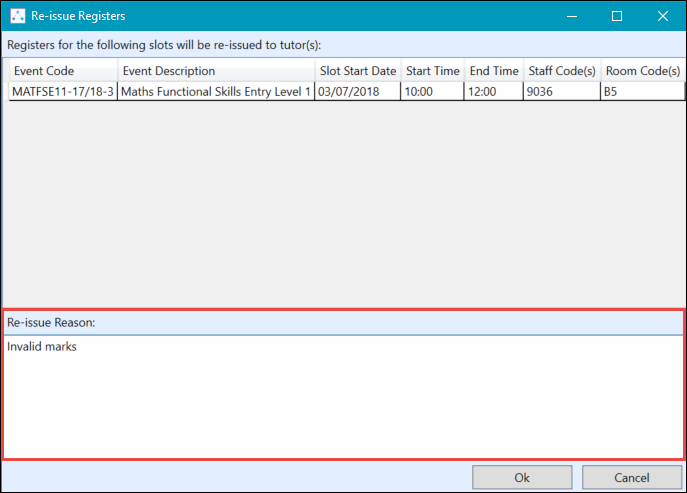This screenshot has height=493, width=687.
Task: Select the room code B5 cell
Action: pos(642,91)
